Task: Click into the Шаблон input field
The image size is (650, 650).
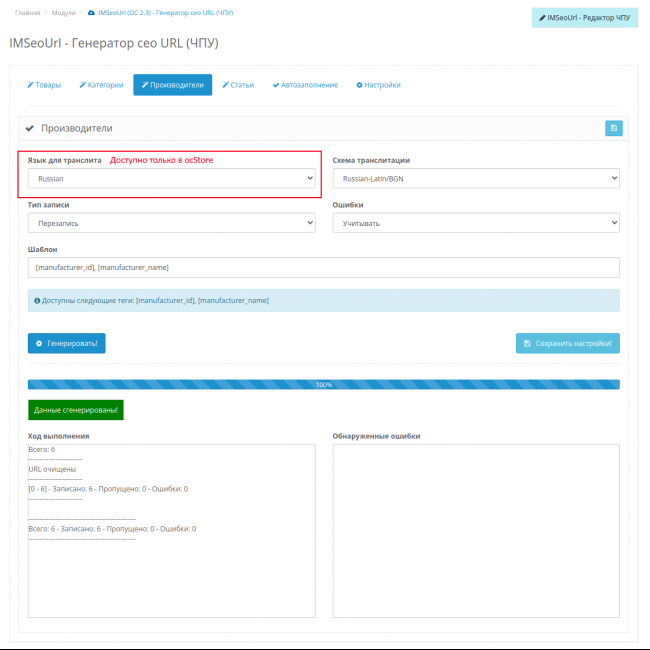Action: tap(323, 268)
